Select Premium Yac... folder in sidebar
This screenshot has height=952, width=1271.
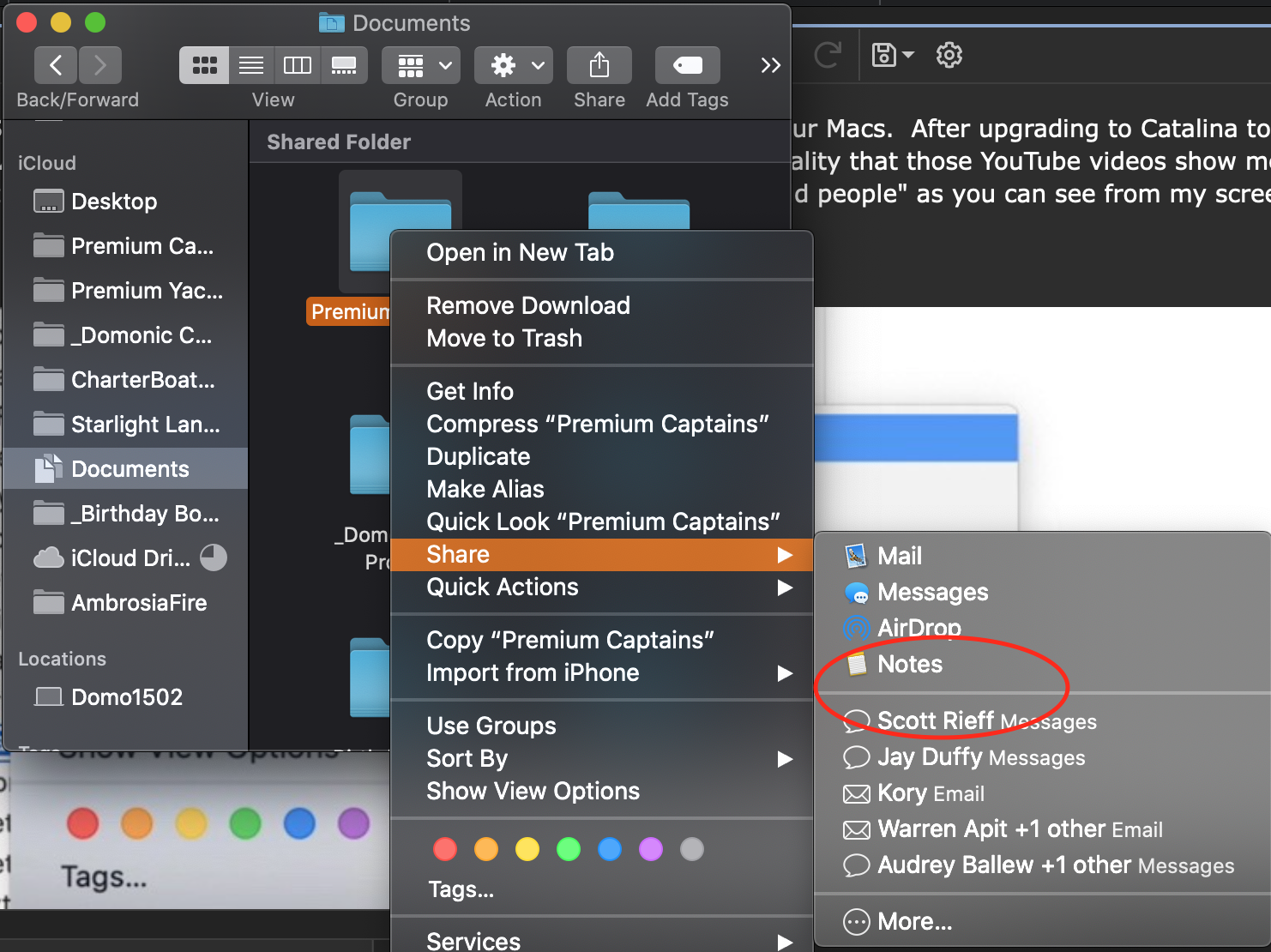click(x=126, y=291)
